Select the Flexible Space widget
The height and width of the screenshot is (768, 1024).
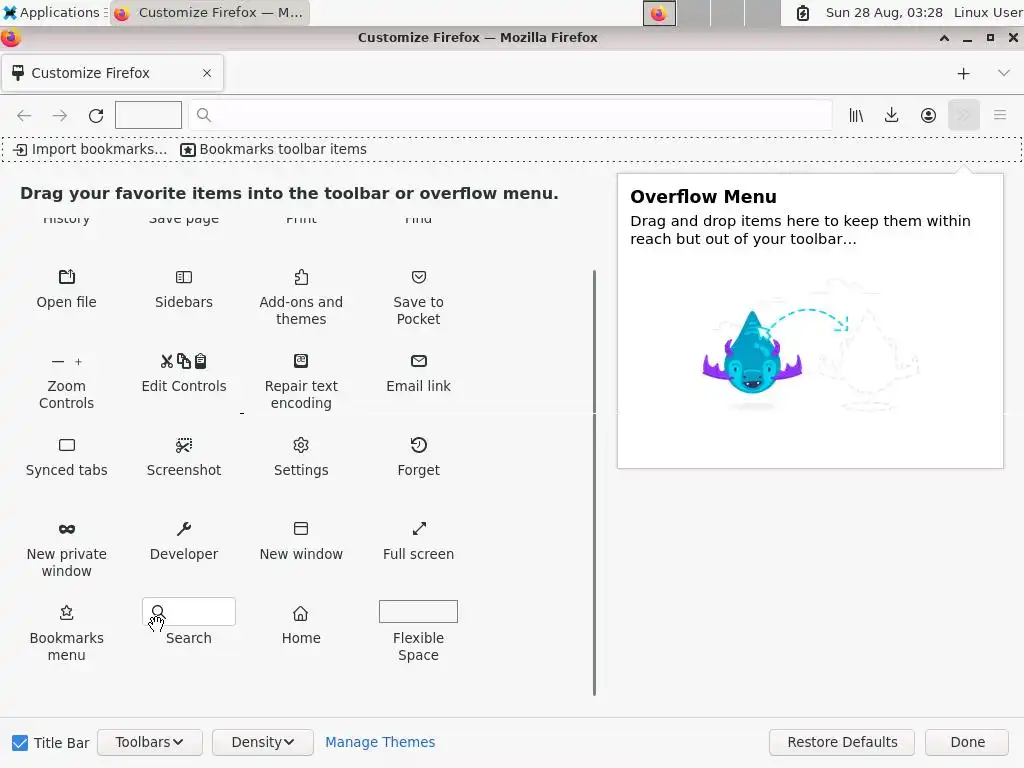click(418, 611)
